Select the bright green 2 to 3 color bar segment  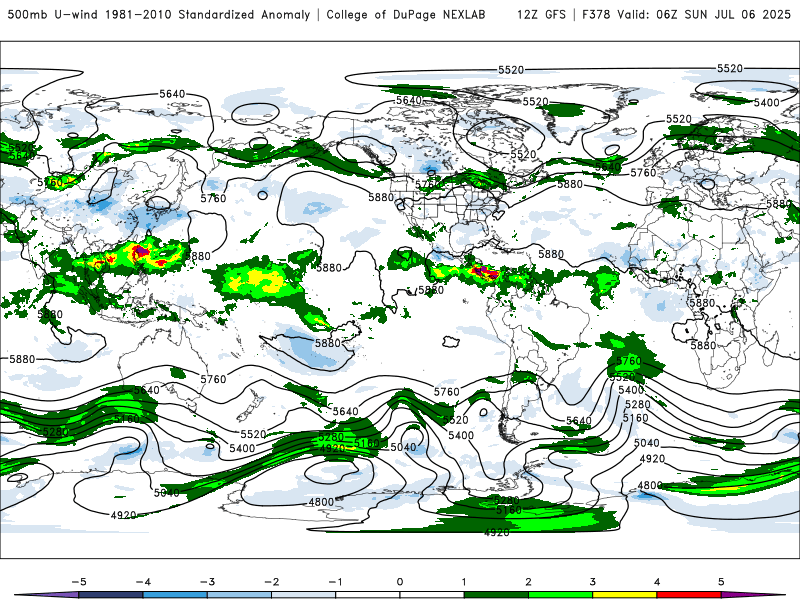(x=561, y=595)
